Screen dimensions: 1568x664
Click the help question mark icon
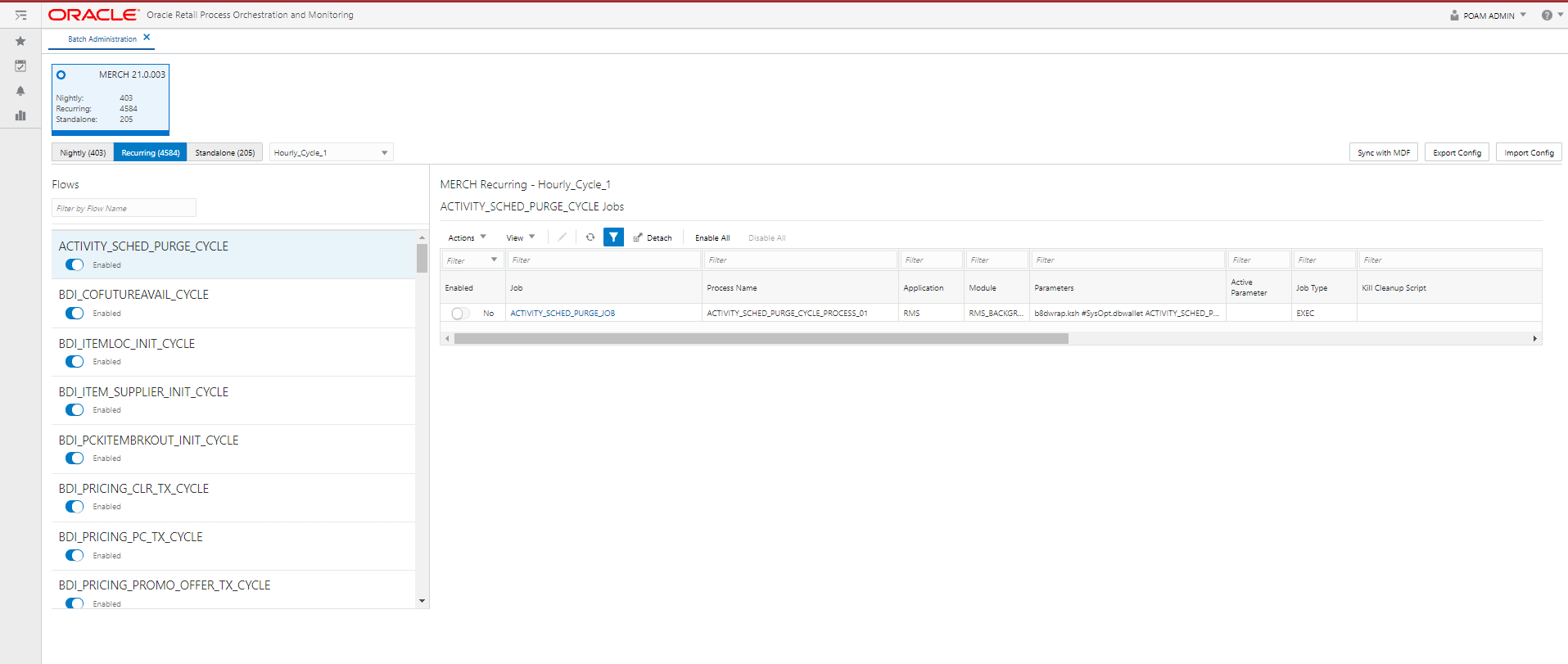[1546, 16]
